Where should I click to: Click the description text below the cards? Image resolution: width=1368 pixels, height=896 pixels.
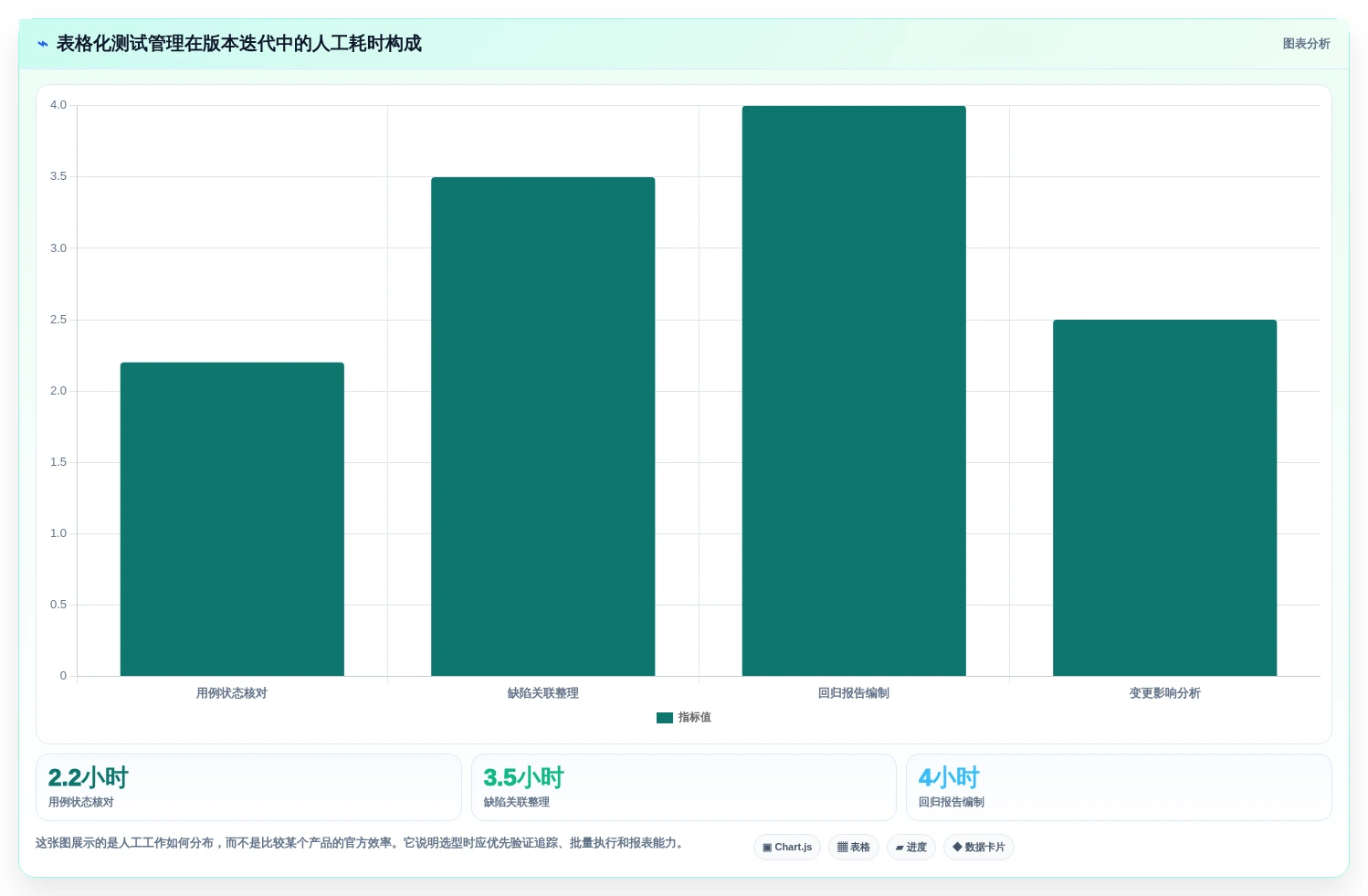point(360,843)
